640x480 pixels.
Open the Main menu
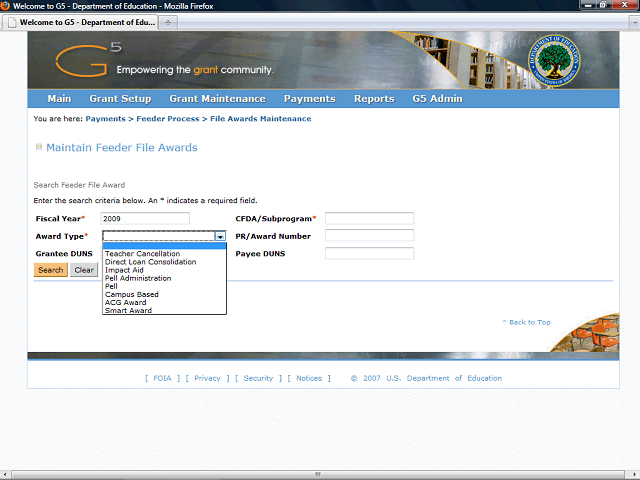tap(59, 99)
